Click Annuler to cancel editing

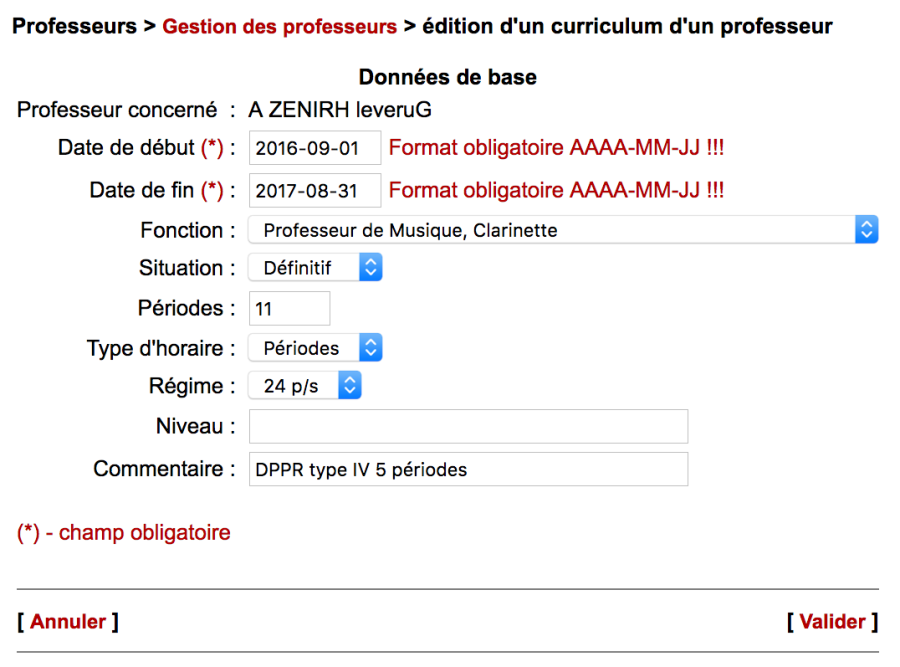67,621
